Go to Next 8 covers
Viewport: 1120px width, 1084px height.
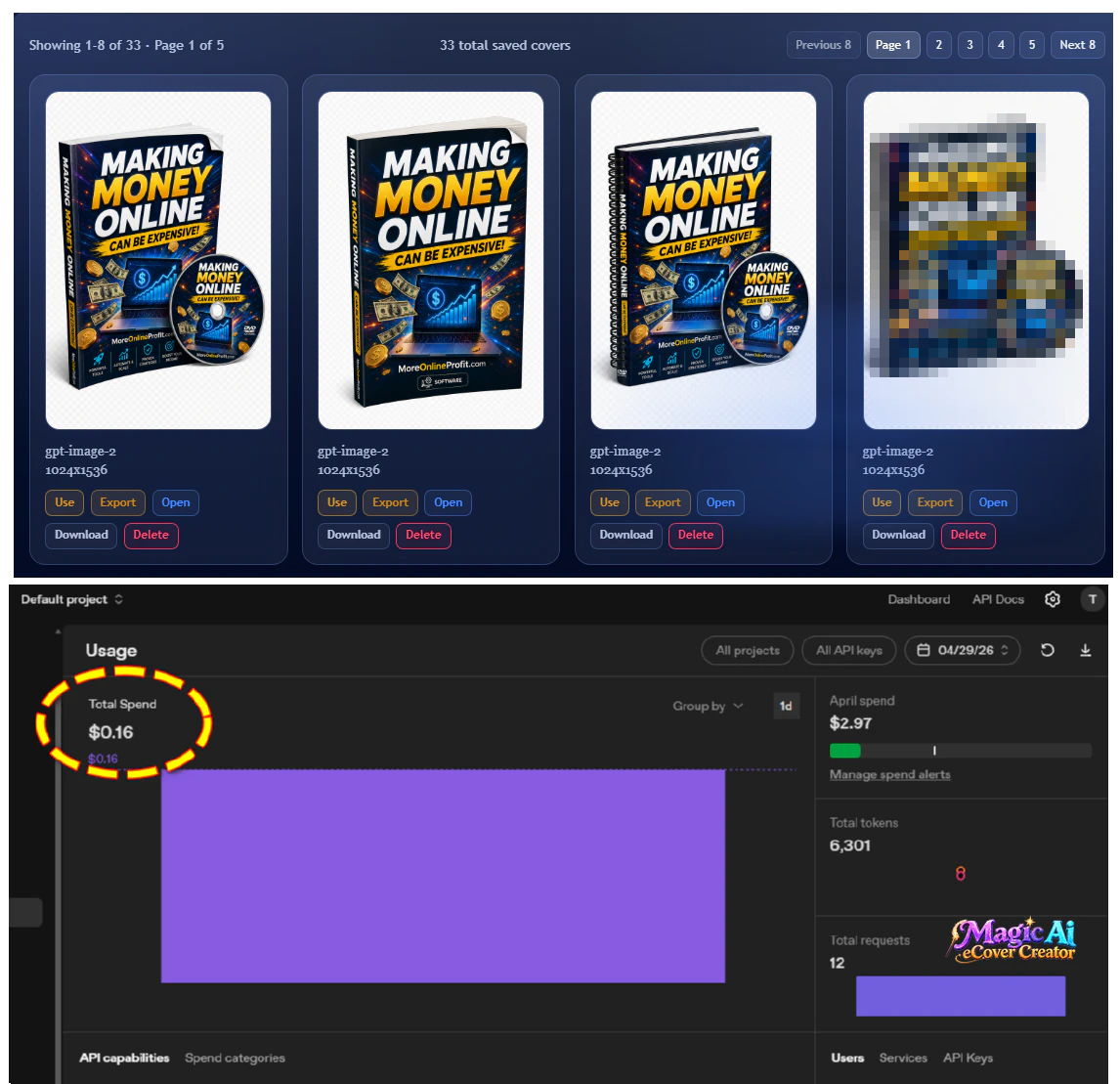click(1077, 45)
